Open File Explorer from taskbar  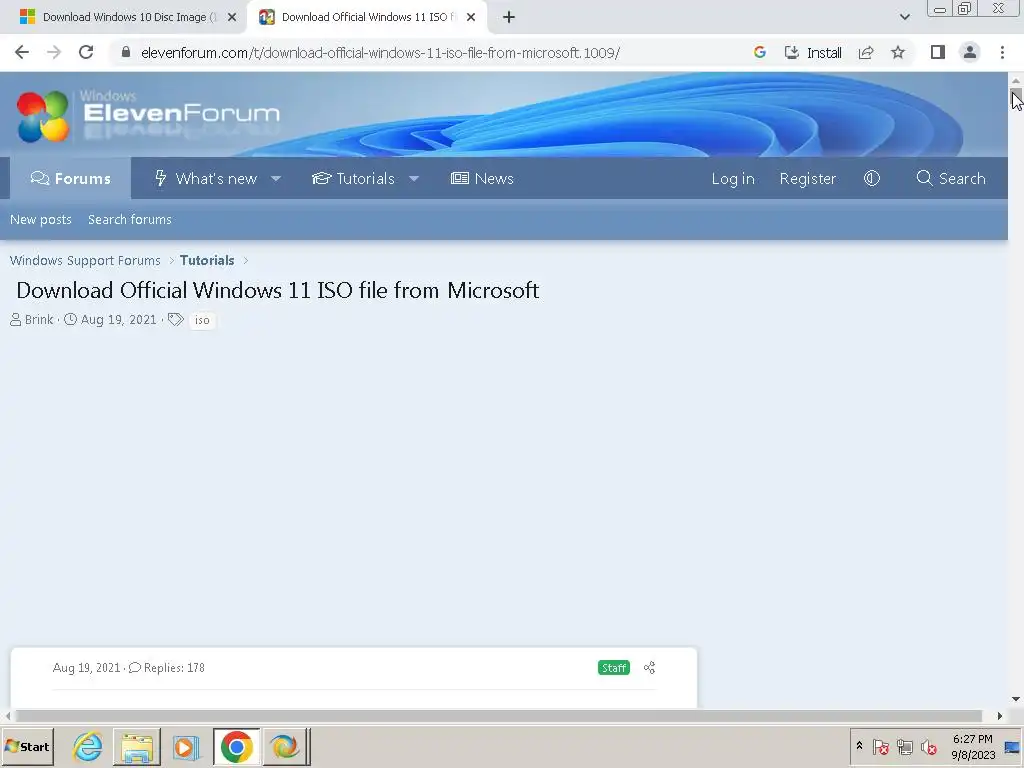pos(137,746)
